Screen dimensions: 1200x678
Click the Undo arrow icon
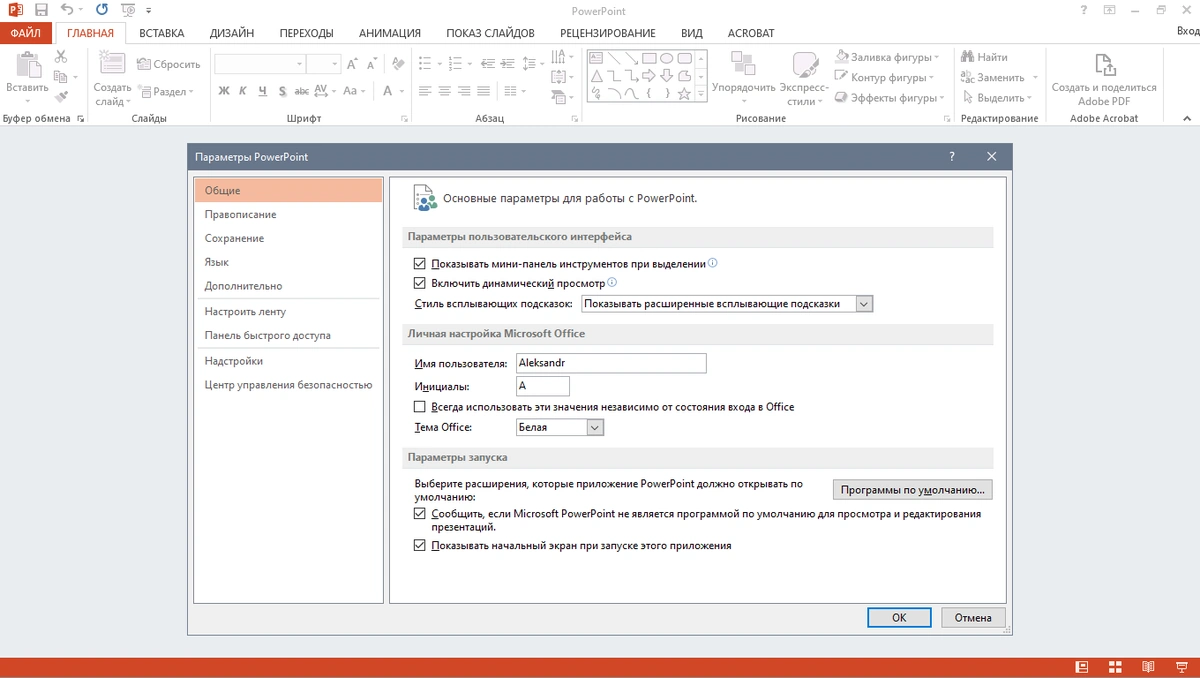[67, 10]
